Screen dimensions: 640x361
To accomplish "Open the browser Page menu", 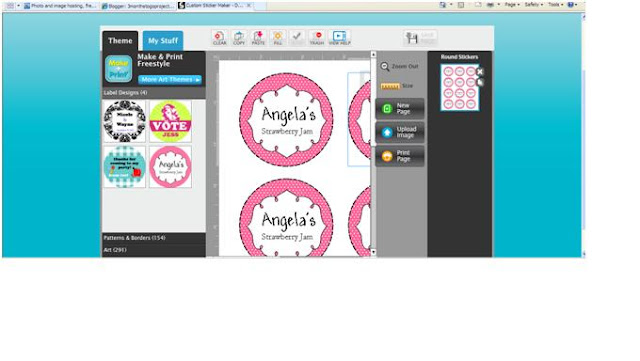I will tap(512, 4).
